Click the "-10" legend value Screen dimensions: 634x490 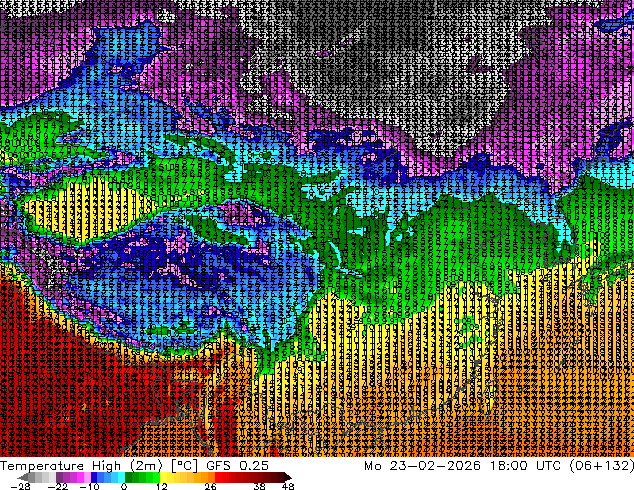(89, 486)
